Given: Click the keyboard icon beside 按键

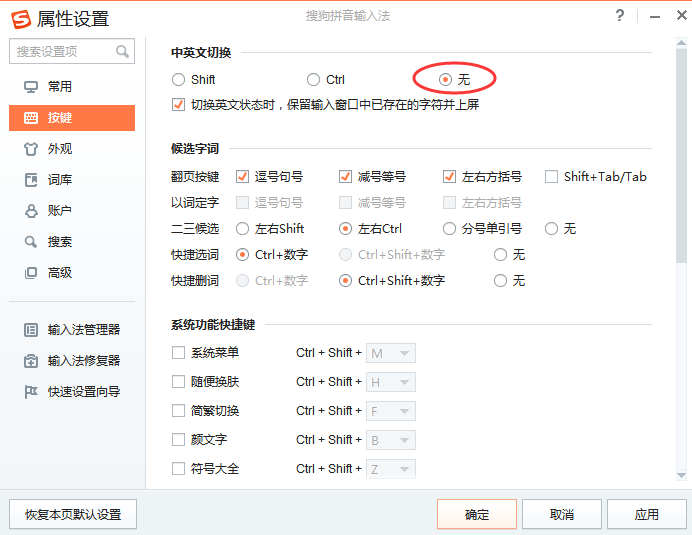Looking at the screenshot, I should point(31,118).
